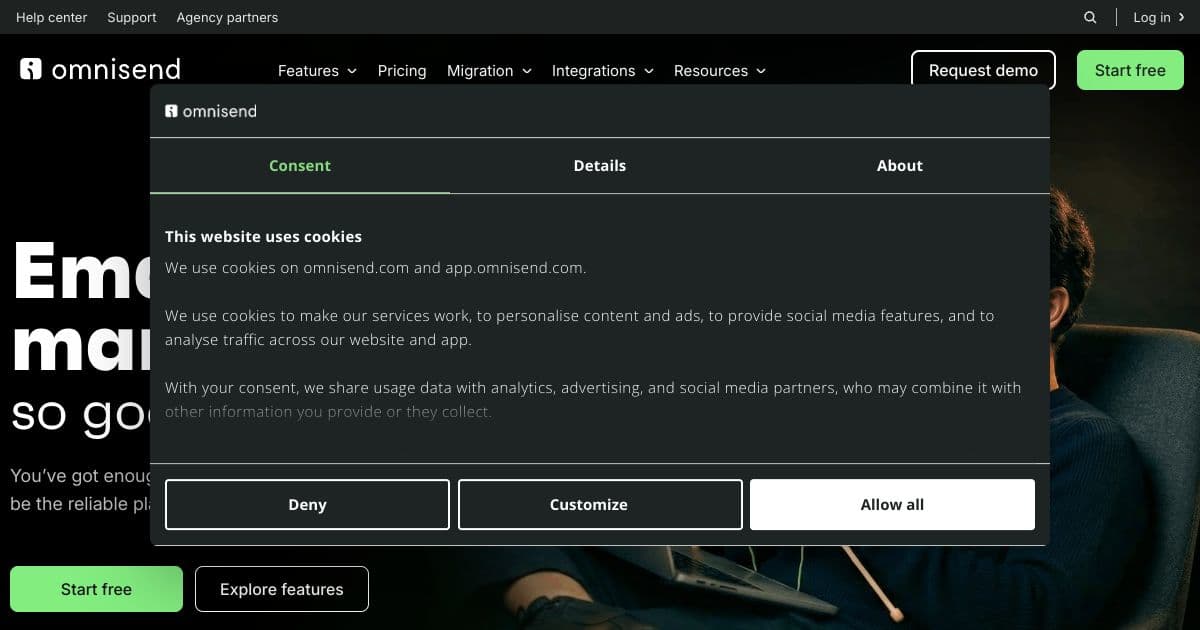This screenshot has width=1200, height=630.
Task: Open the Migration dropdown
Action: click(489, 70)
